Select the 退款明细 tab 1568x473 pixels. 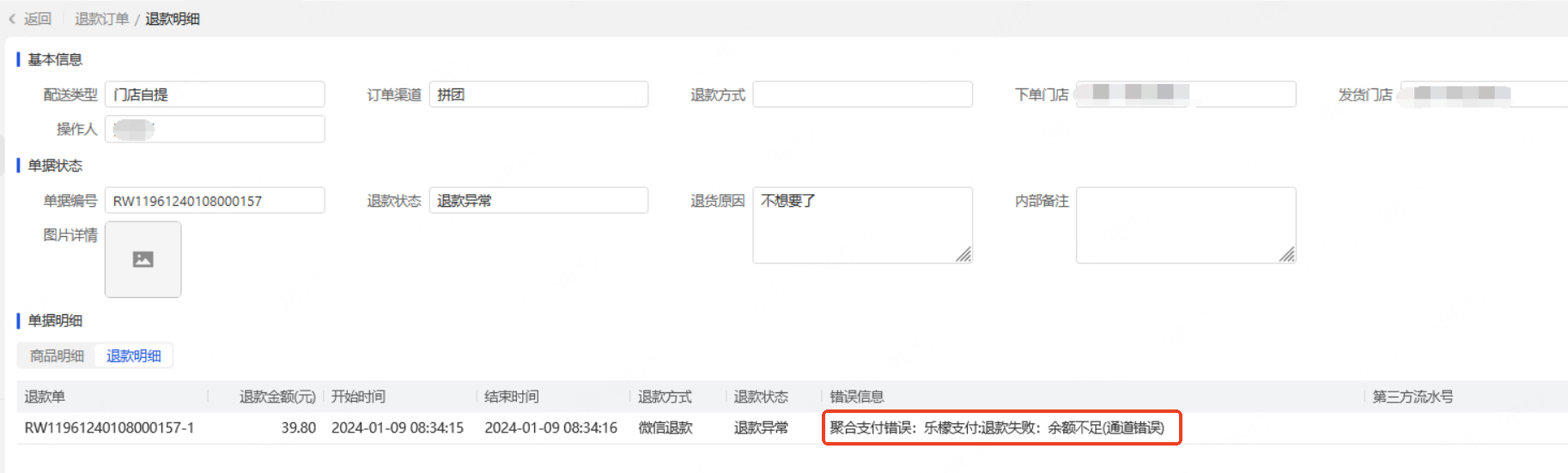coord(134,355)
